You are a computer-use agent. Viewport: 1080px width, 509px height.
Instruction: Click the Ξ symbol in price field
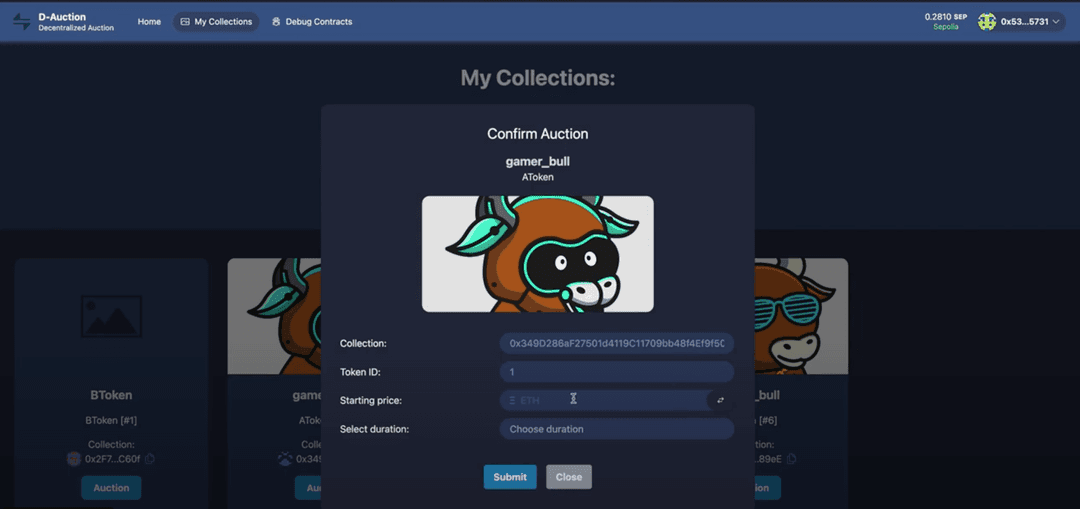tap(512, 400)
